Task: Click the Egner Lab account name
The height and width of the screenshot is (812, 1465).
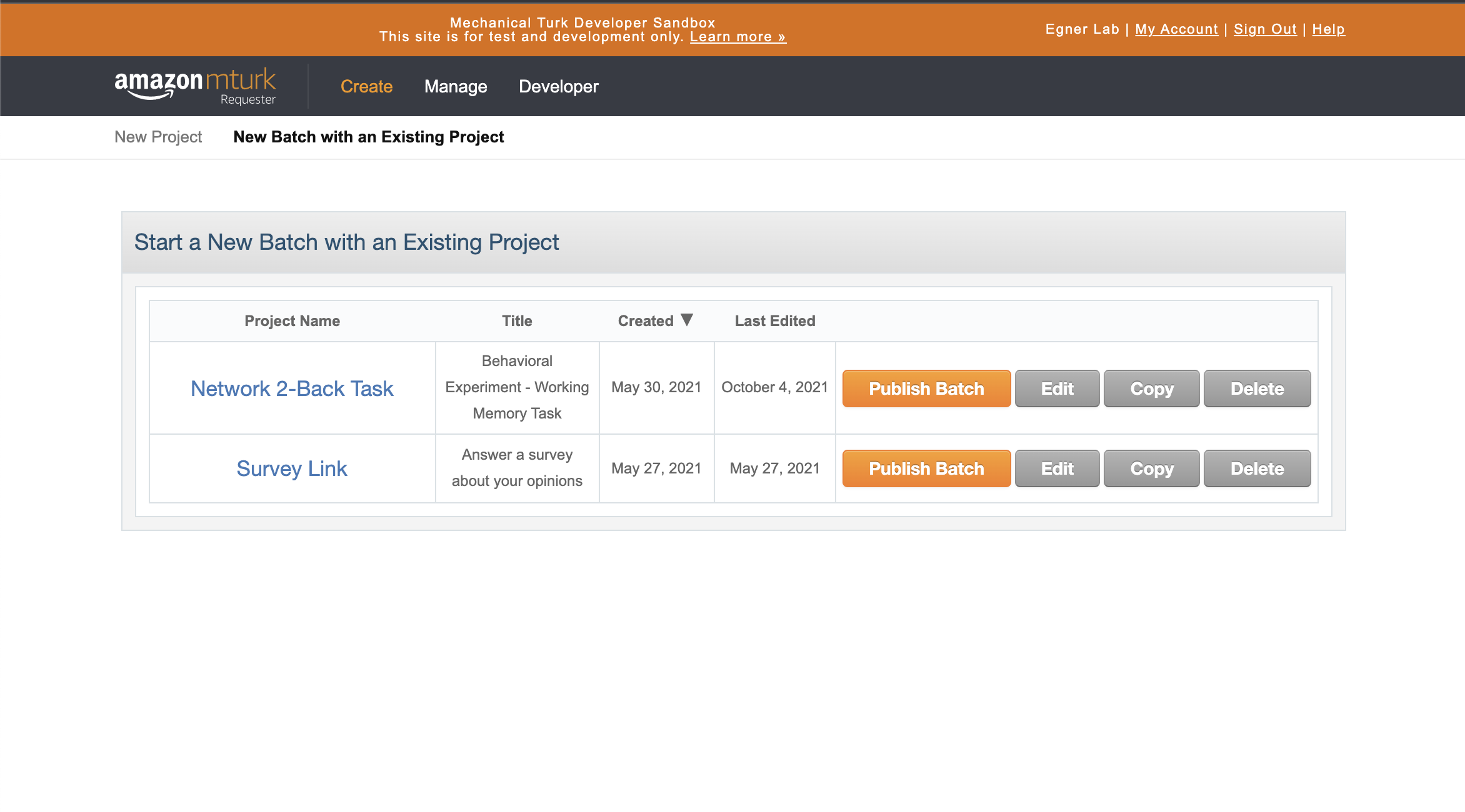Action: tap(1082, 29)
